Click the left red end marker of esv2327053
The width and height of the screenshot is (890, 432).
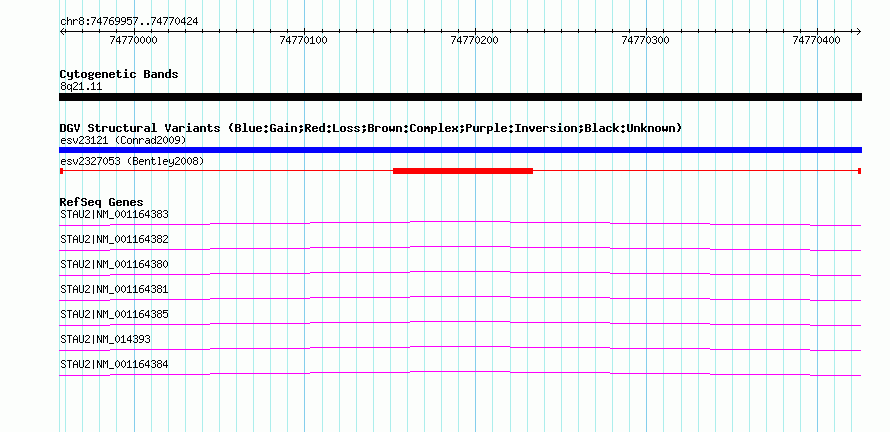[61, 171]
